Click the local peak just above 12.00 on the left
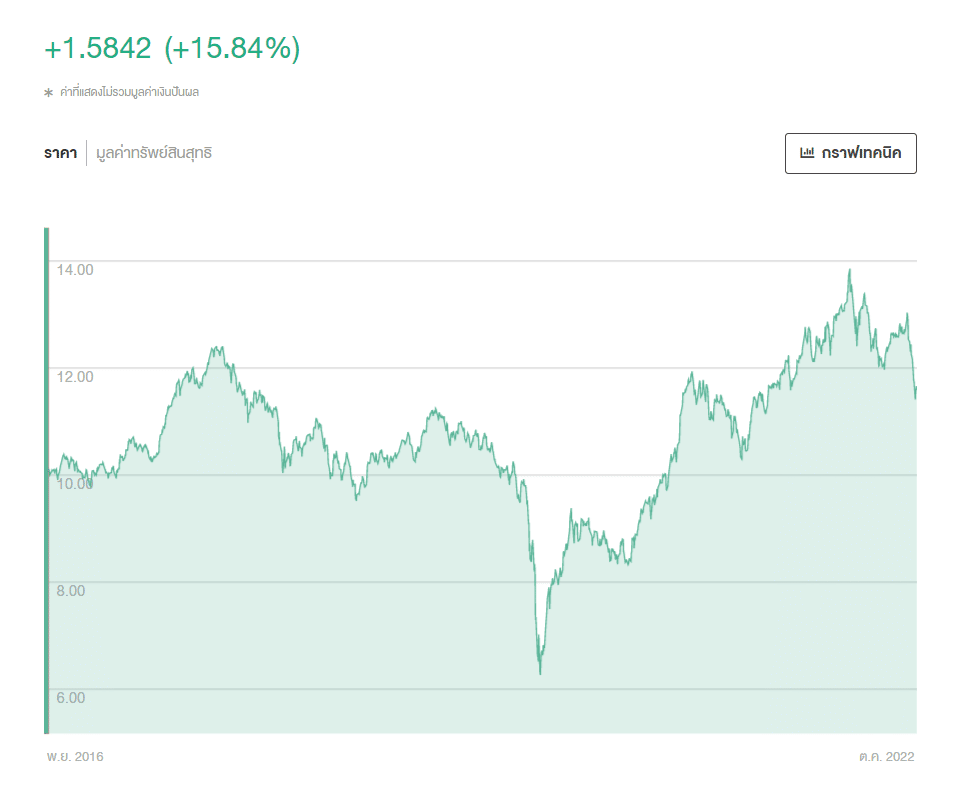 (215, 348)
